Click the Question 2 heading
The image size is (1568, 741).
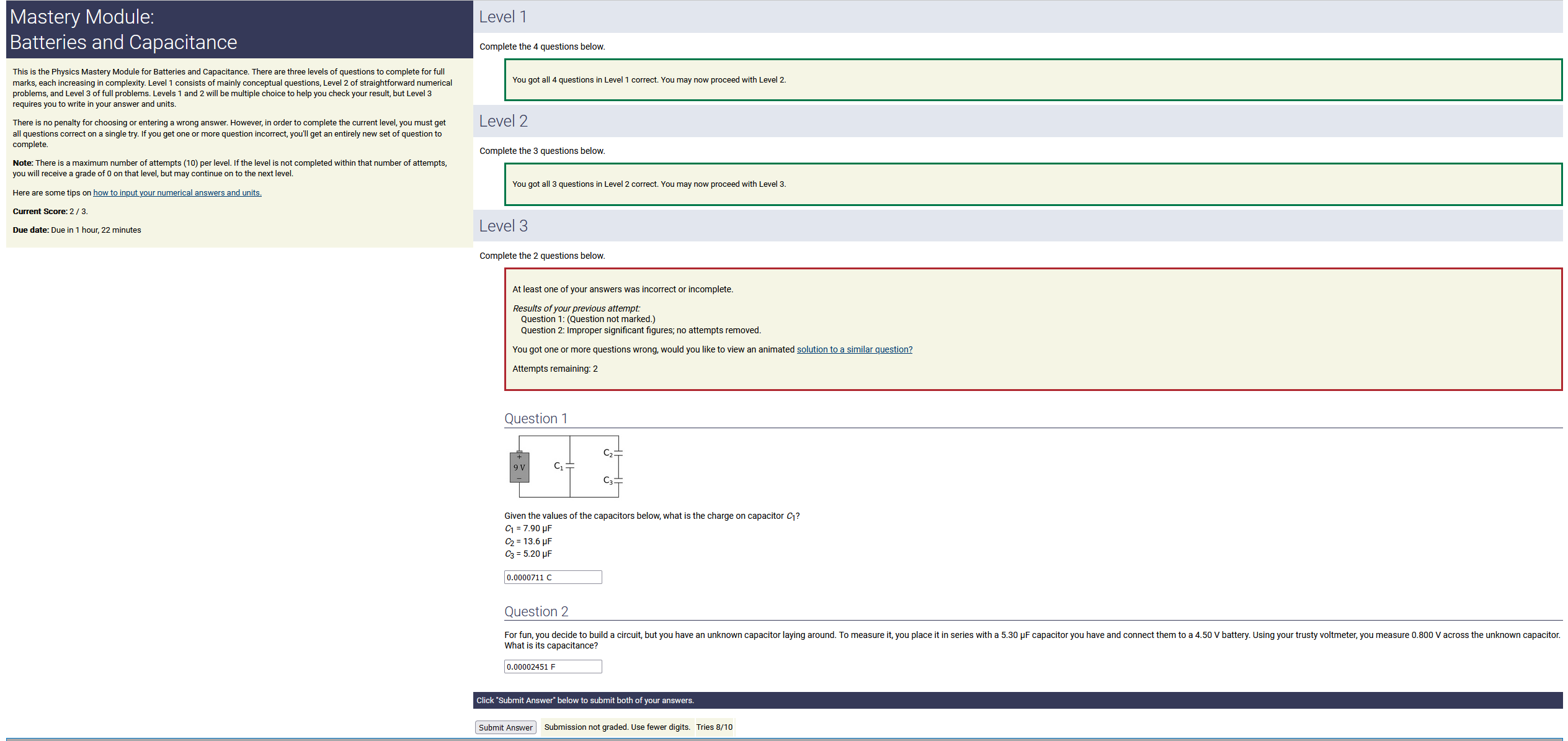[x=536, y=611]
